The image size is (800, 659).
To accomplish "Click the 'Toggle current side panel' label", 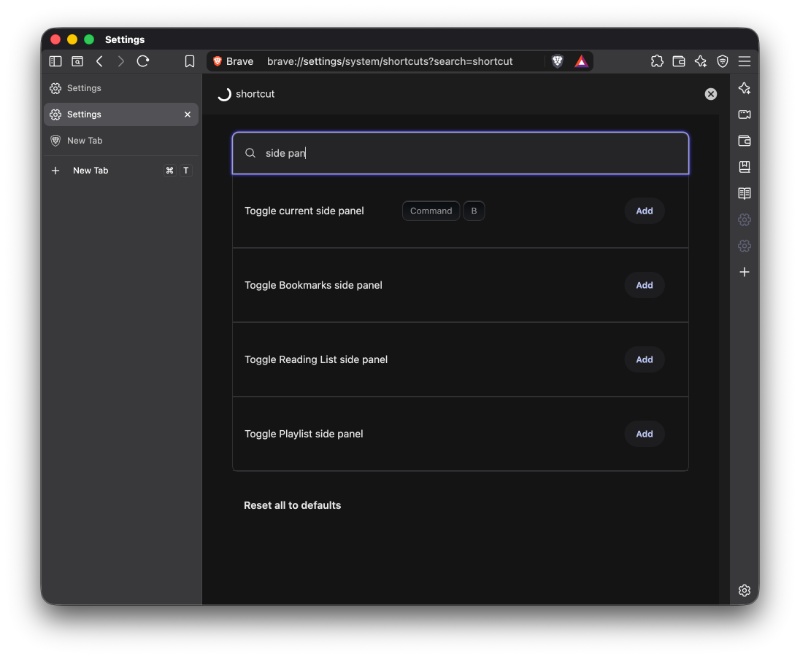I will pos(304,211).
